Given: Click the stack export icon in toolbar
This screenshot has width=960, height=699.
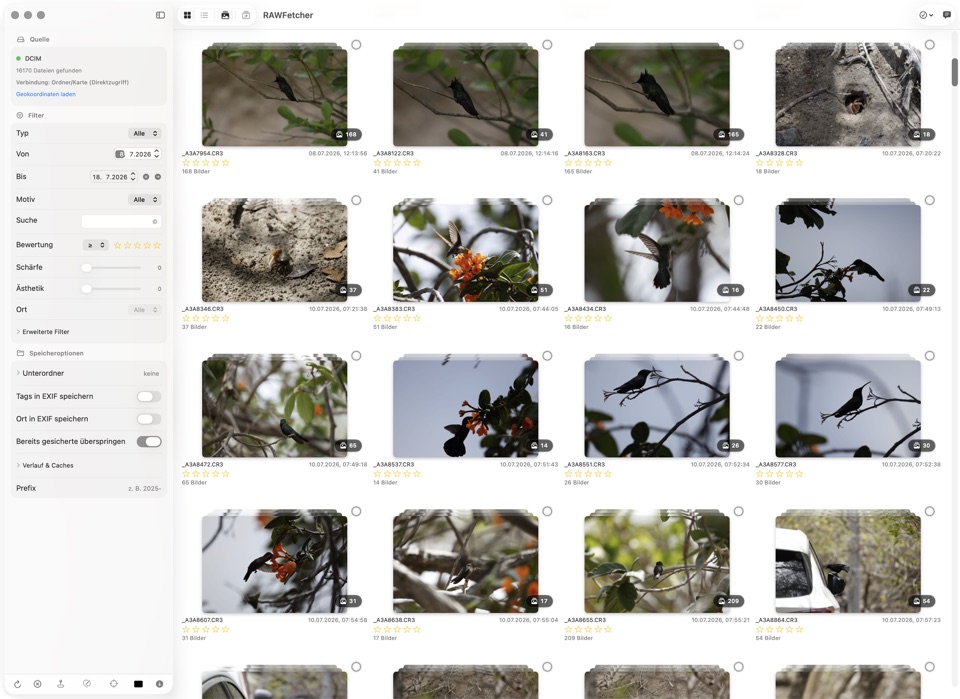Looking at the screenshot, I should 246,15.
